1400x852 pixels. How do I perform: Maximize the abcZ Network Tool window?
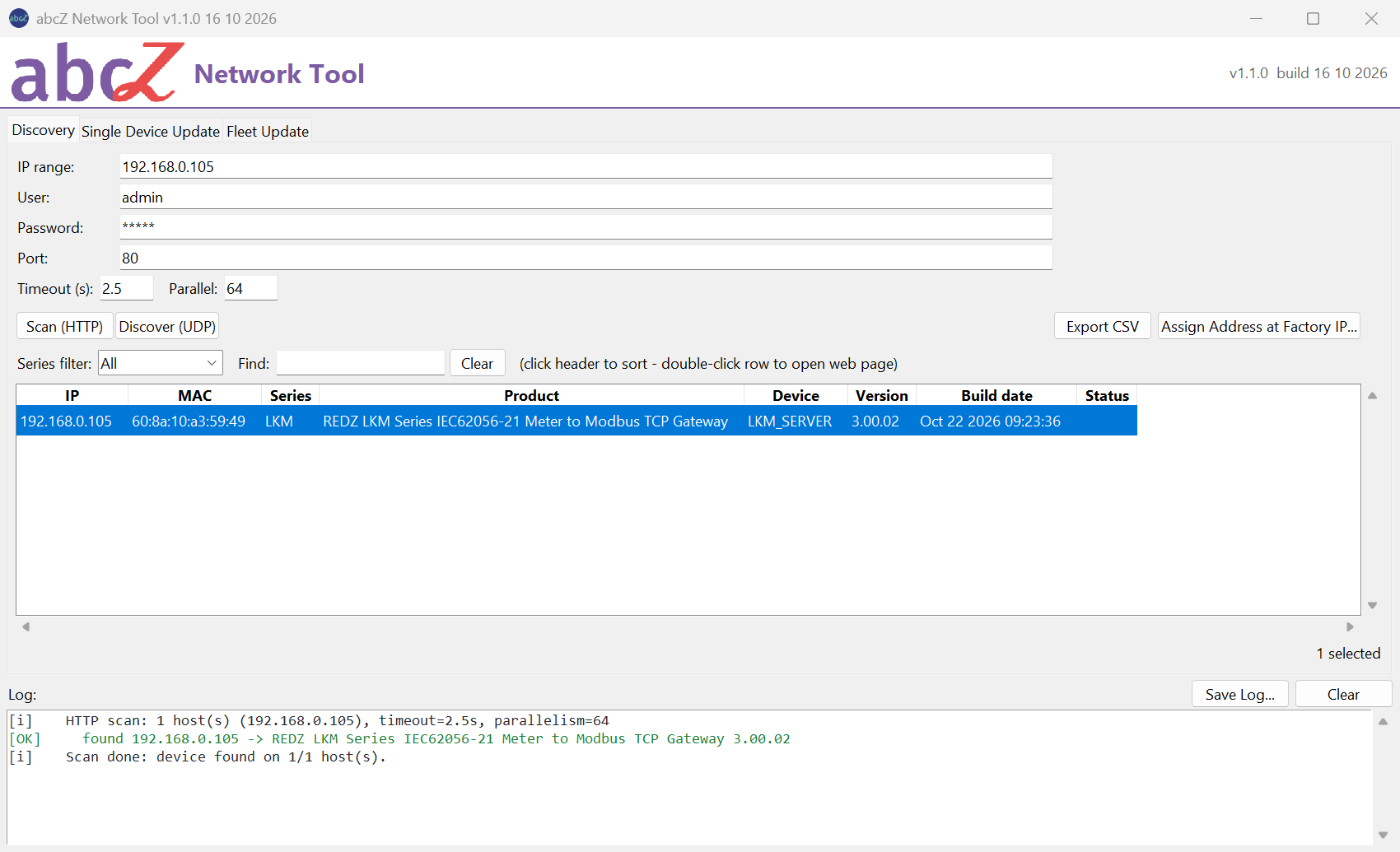click(1314, 18)
